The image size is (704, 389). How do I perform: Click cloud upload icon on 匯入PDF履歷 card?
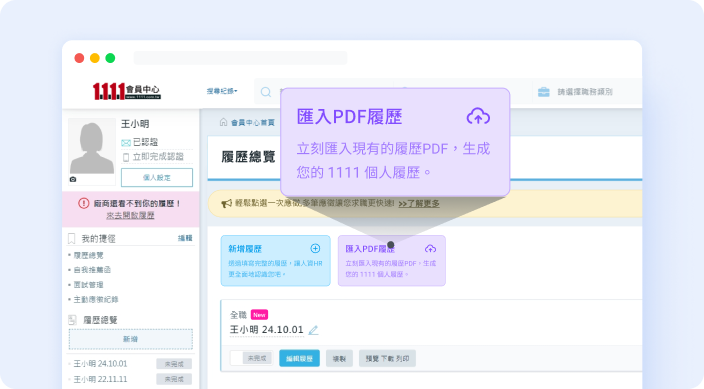430,248
